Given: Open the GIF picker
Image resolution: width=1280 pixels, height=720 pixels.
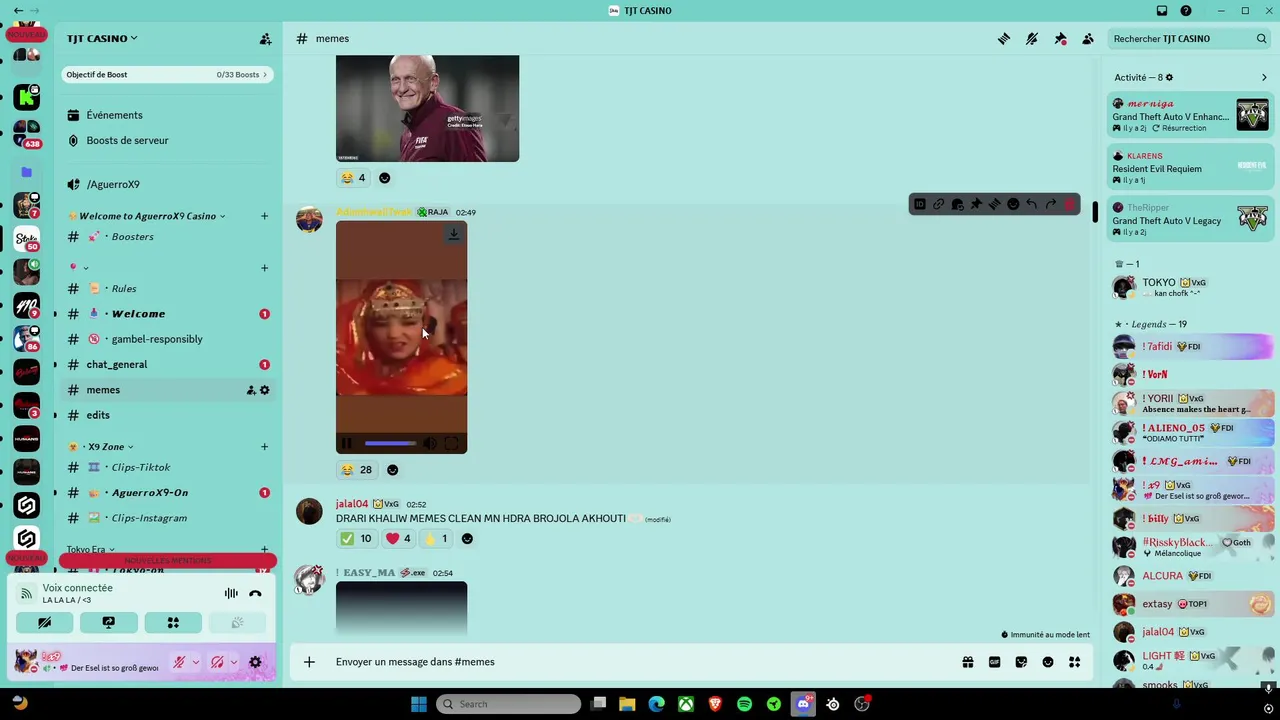Looking at the screenshot, I should point(994,662).
